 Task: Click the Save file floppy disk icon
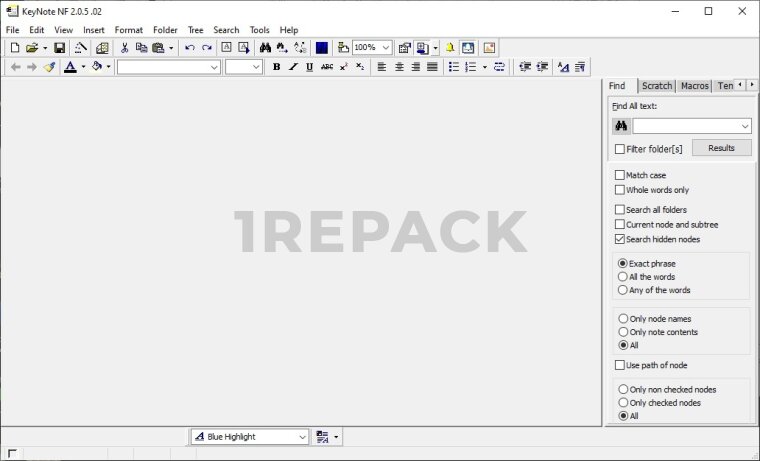click(59, 48)
